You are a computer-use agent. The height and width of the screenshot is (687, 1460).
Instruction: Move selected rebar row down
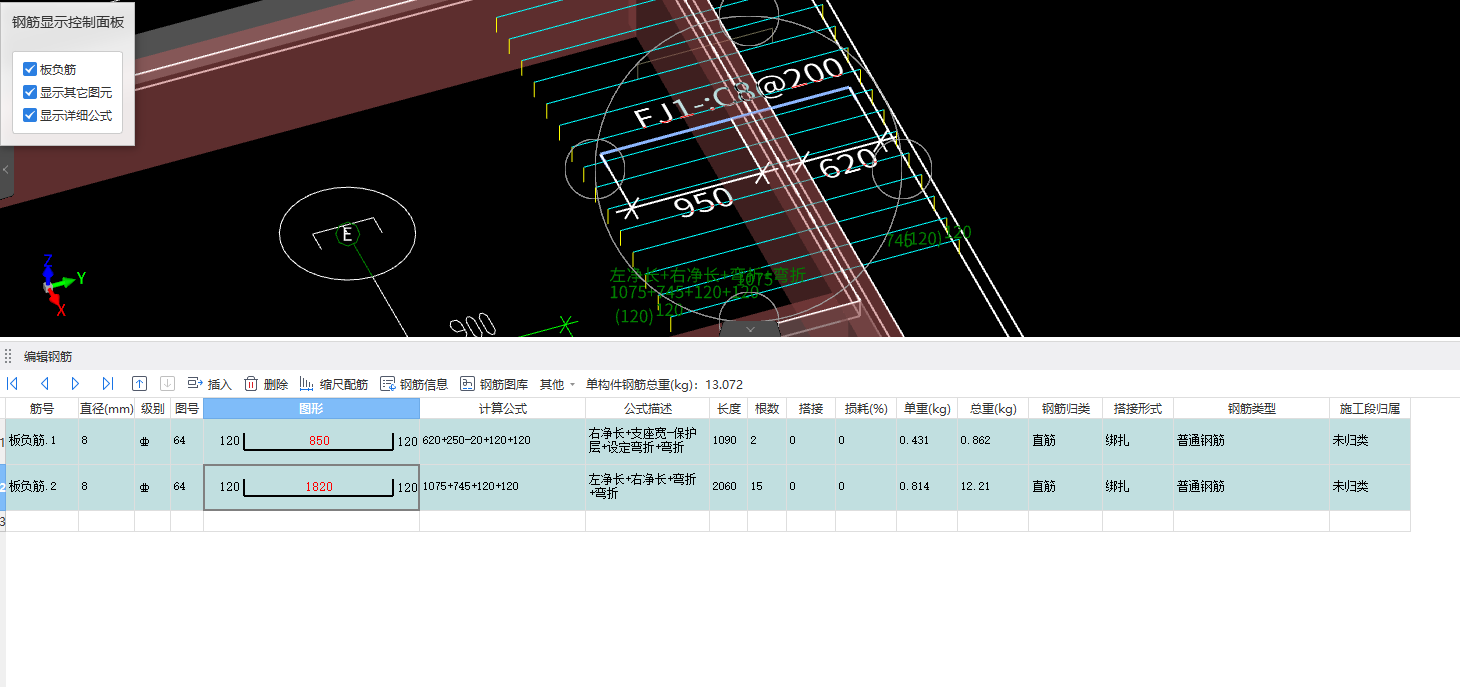[168, 384]
